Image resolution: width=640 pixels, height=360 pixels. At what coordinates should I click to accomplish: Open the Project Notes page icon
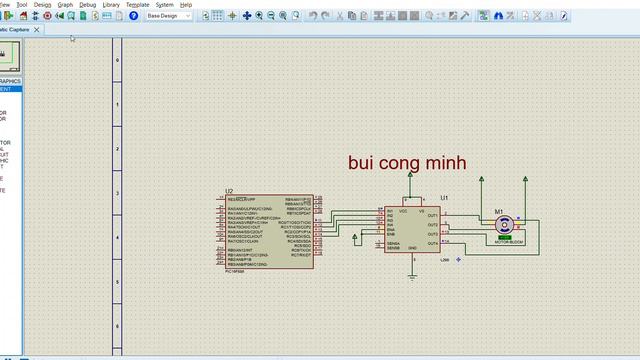click(119, 16)
